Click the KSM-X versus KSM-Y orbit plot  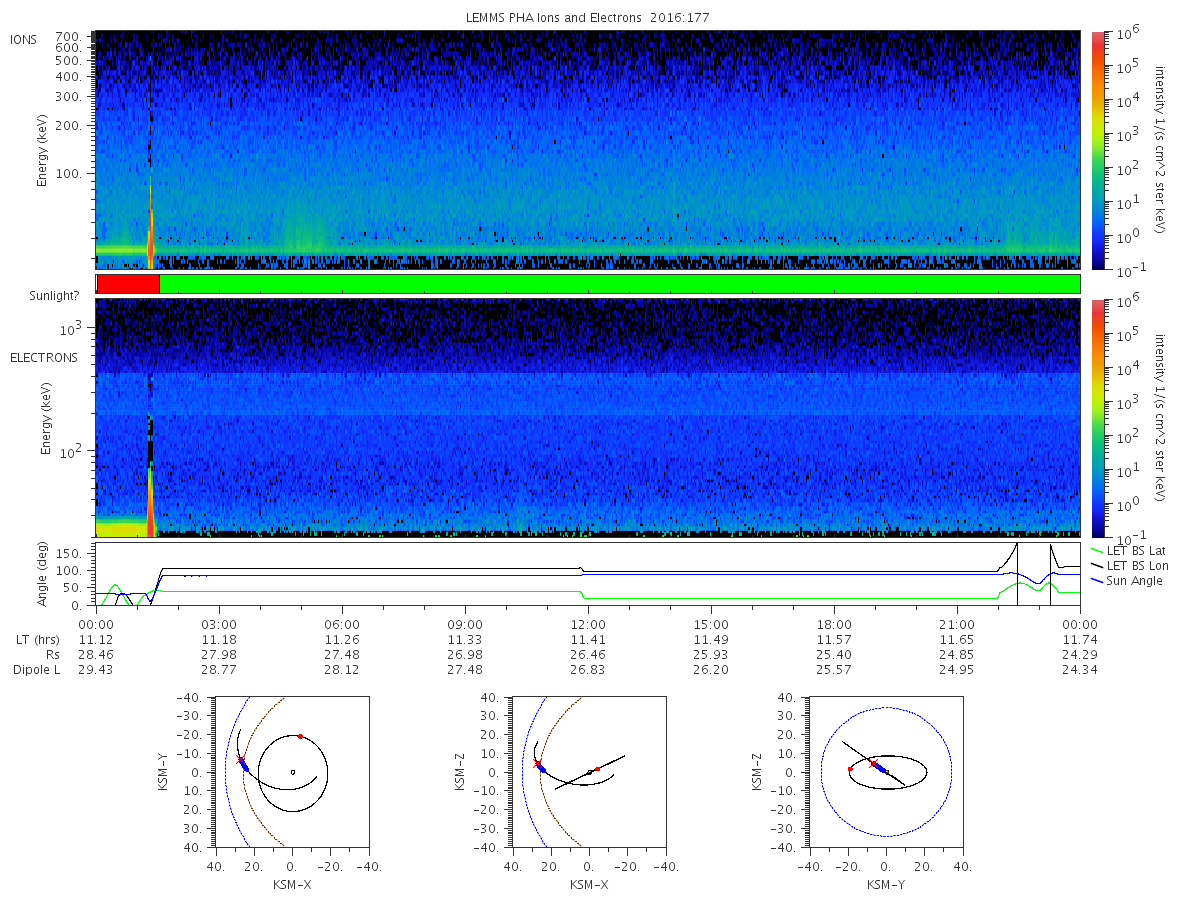[290, 771]
